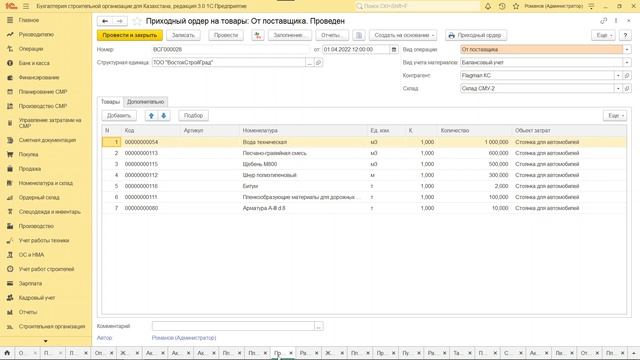Open date calendar picker
The height and width of the screenshot is (360, 640).
pyautogui.click(x=394, y=49)
